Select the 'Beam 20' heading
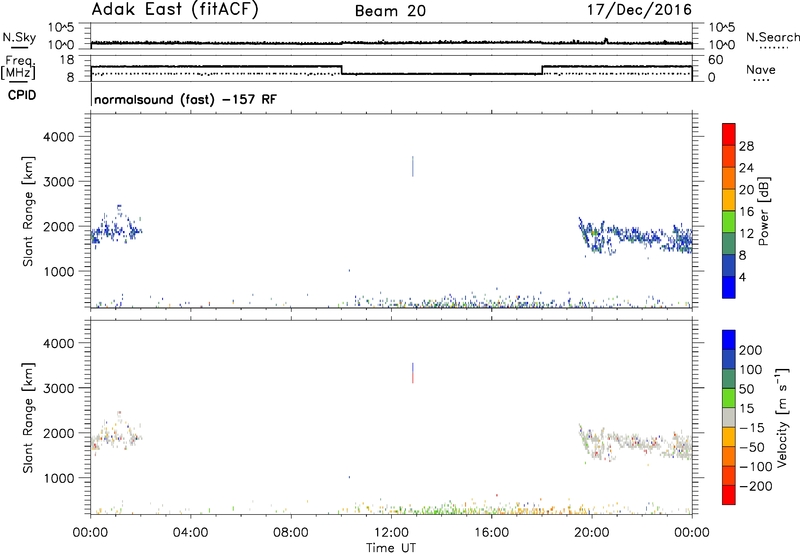The image size is (800, 554). coord(390,11)
